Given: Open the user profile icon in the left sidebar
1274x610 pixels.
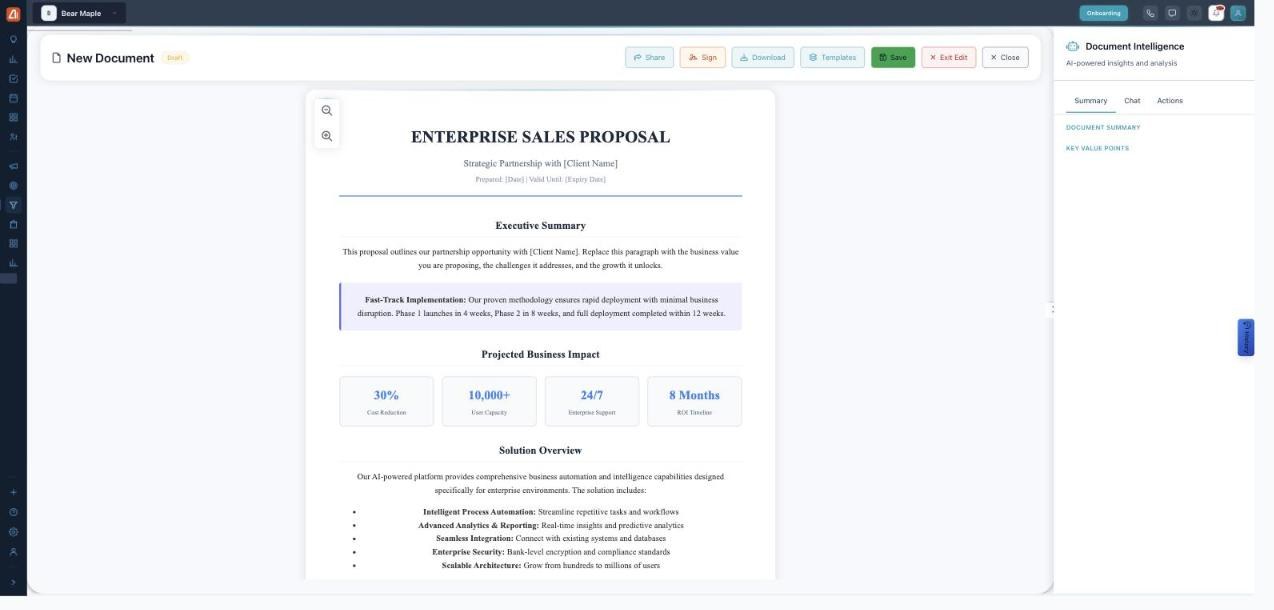Looking at the screenshot, I should [13, 552].
